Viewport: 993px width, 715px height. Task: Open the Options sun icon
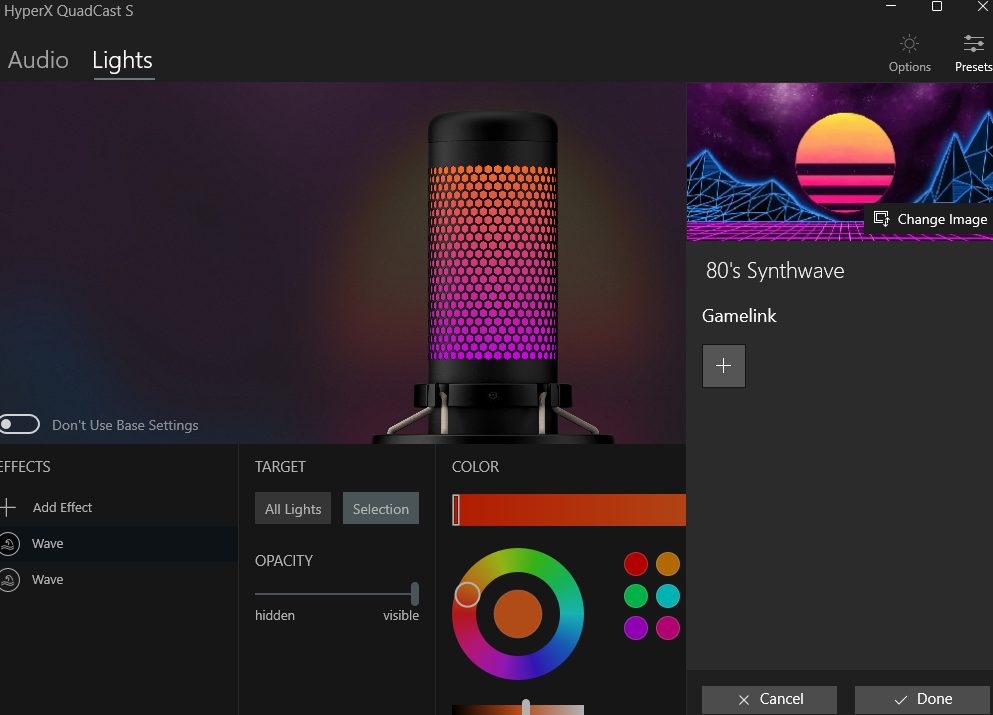(909, 44)
